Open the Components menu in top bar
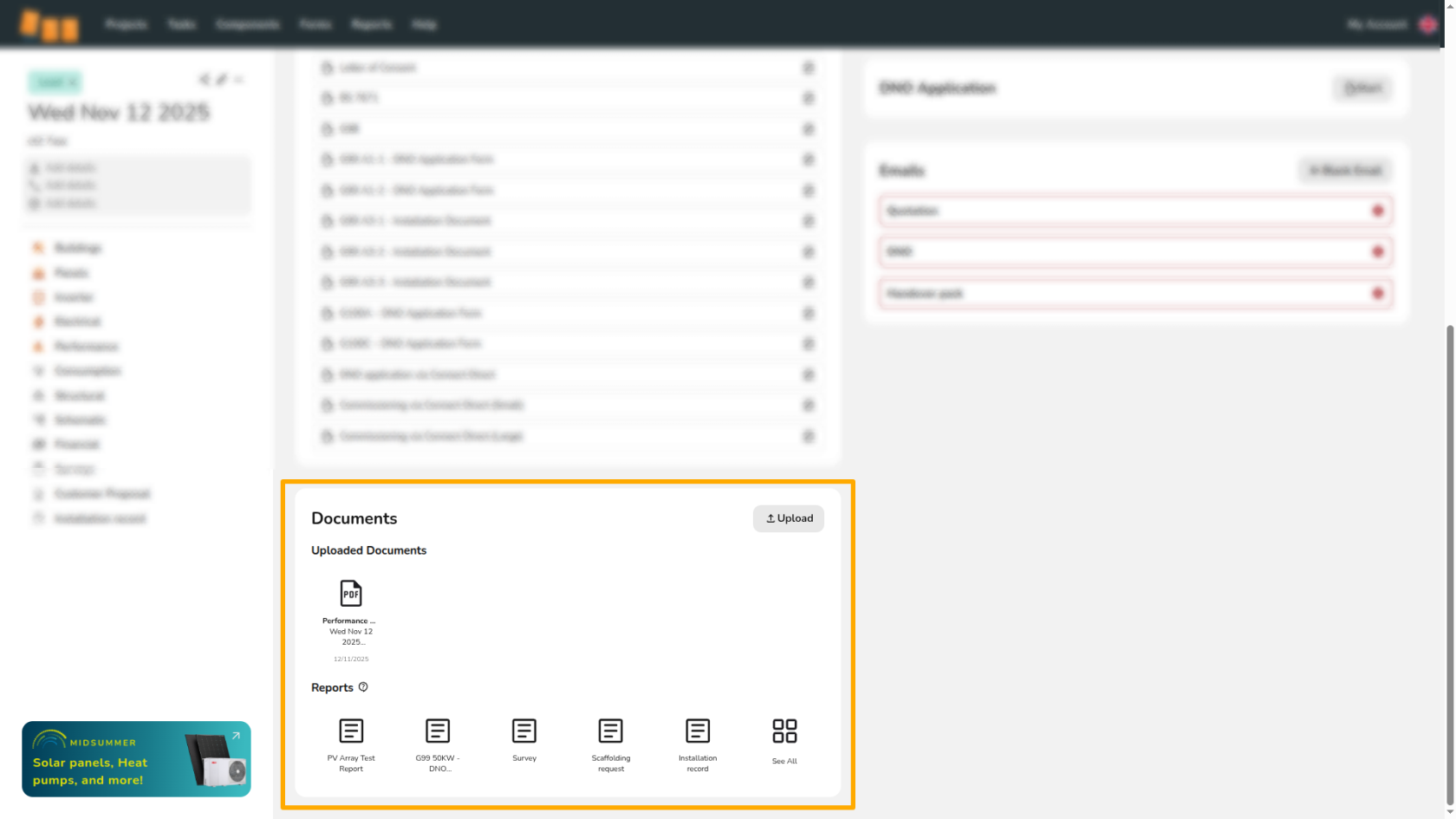 [x=247, y=24]
